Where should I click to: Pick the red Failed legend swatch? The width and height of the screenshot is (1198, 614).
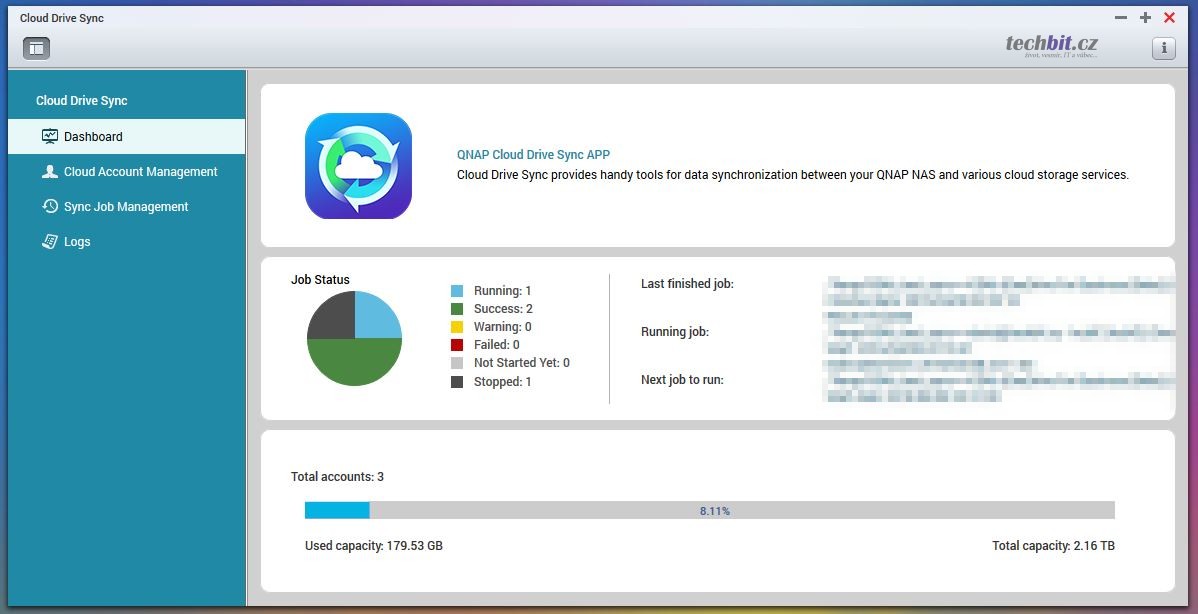pos(457,345)
